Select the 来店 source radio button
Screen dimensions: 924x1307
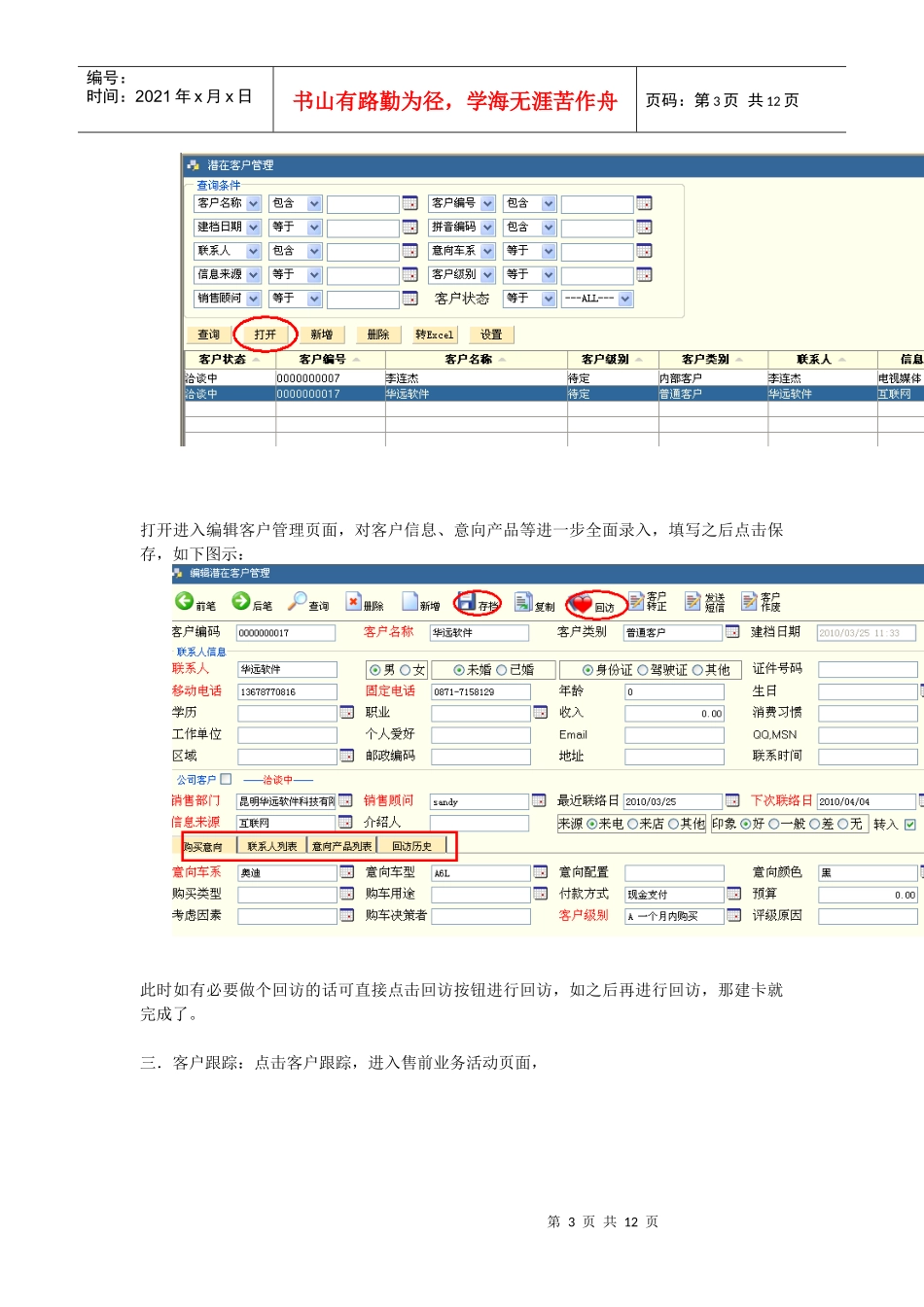click(632, 824)
